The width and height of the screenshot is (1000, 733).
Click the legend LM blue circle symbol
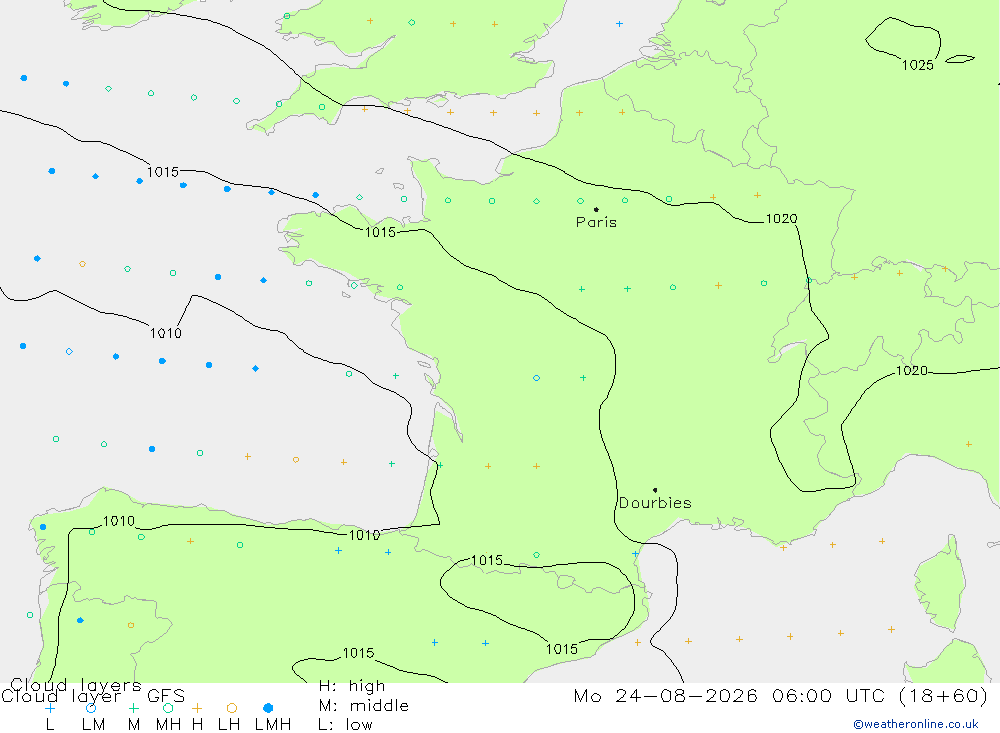pos(91,708)
